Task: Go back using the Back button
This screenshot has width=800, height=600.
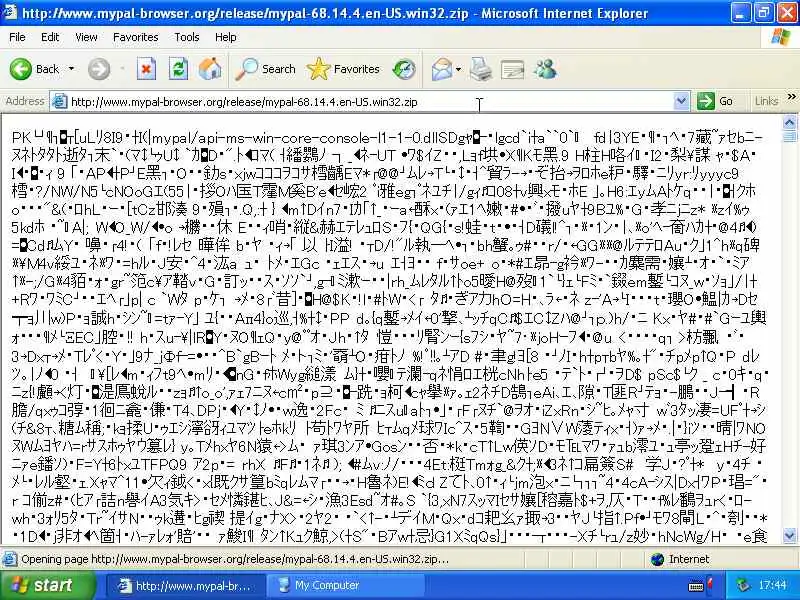Action: pyautogui.click(x=34, y=69)
